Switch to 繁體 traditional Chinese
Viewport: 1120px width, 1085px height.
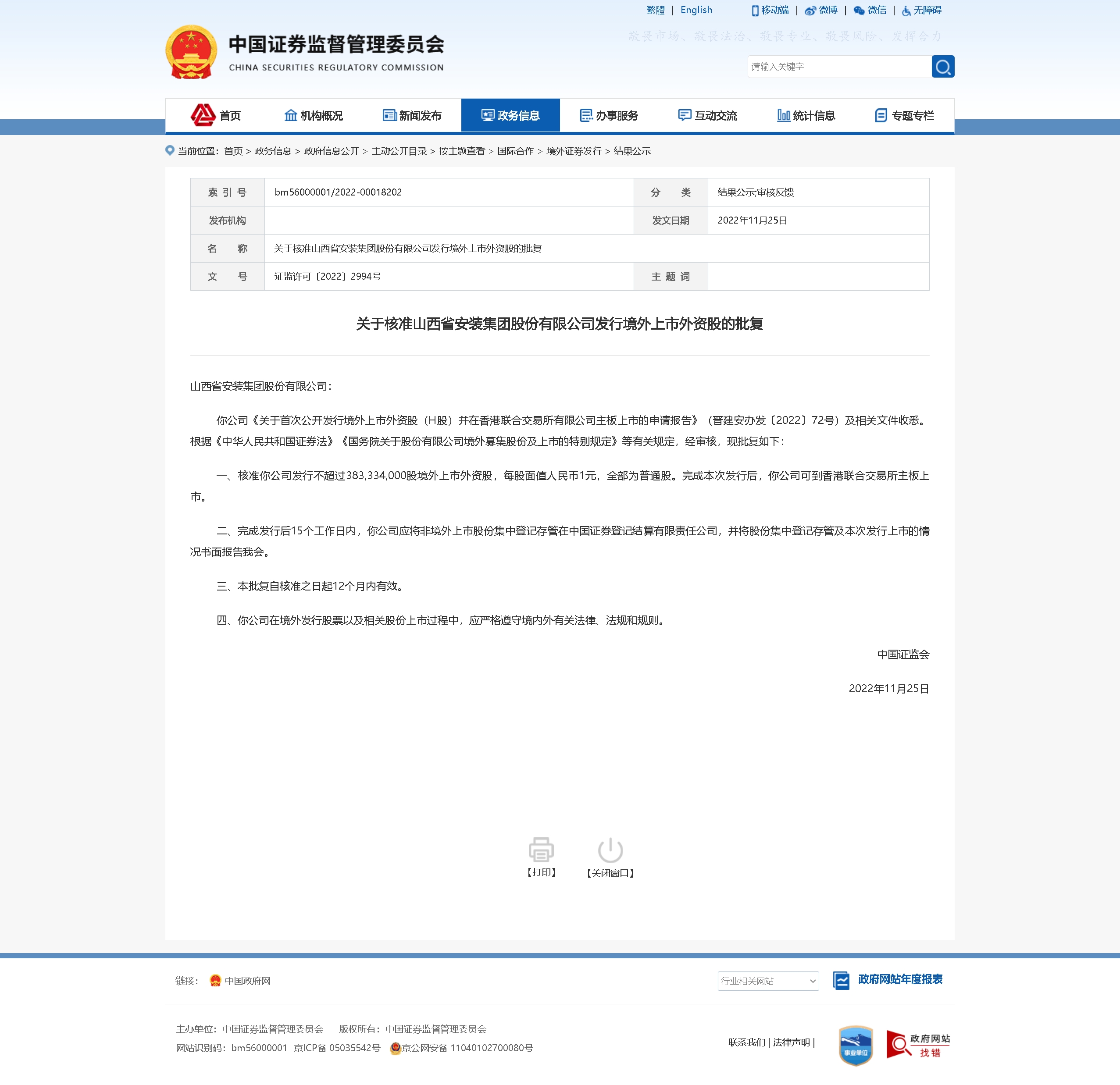click(x=655, y=10)
